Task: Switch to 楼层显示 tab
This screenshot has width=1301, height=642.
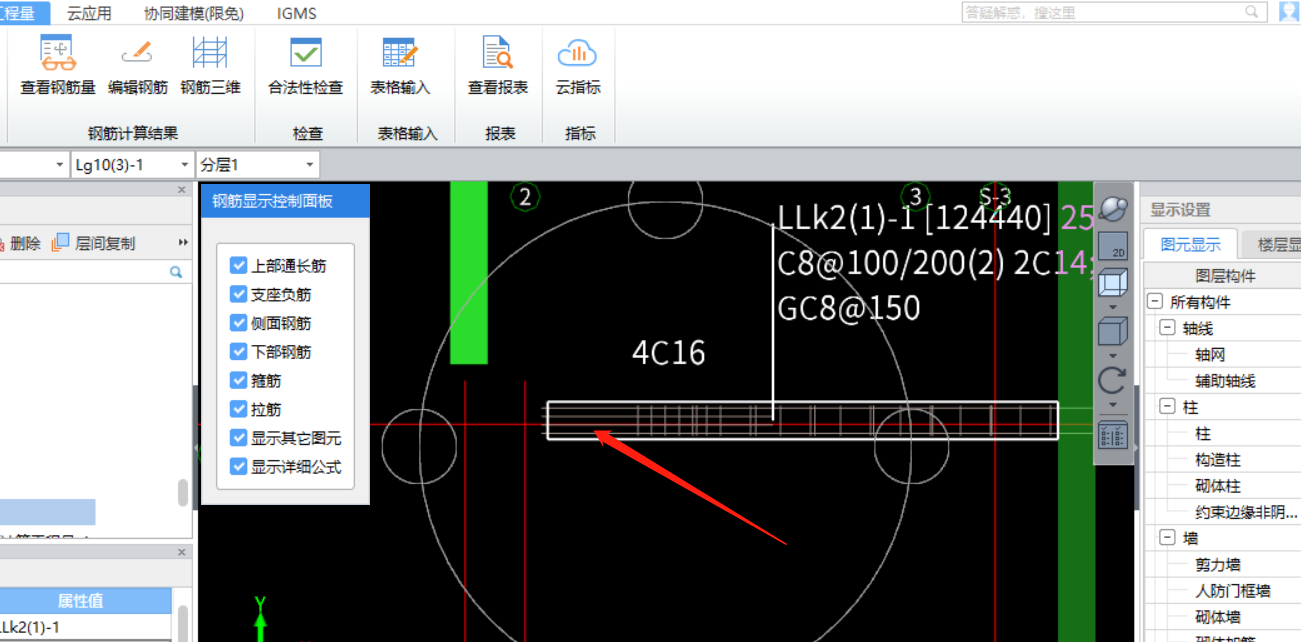Action: 1272,244
